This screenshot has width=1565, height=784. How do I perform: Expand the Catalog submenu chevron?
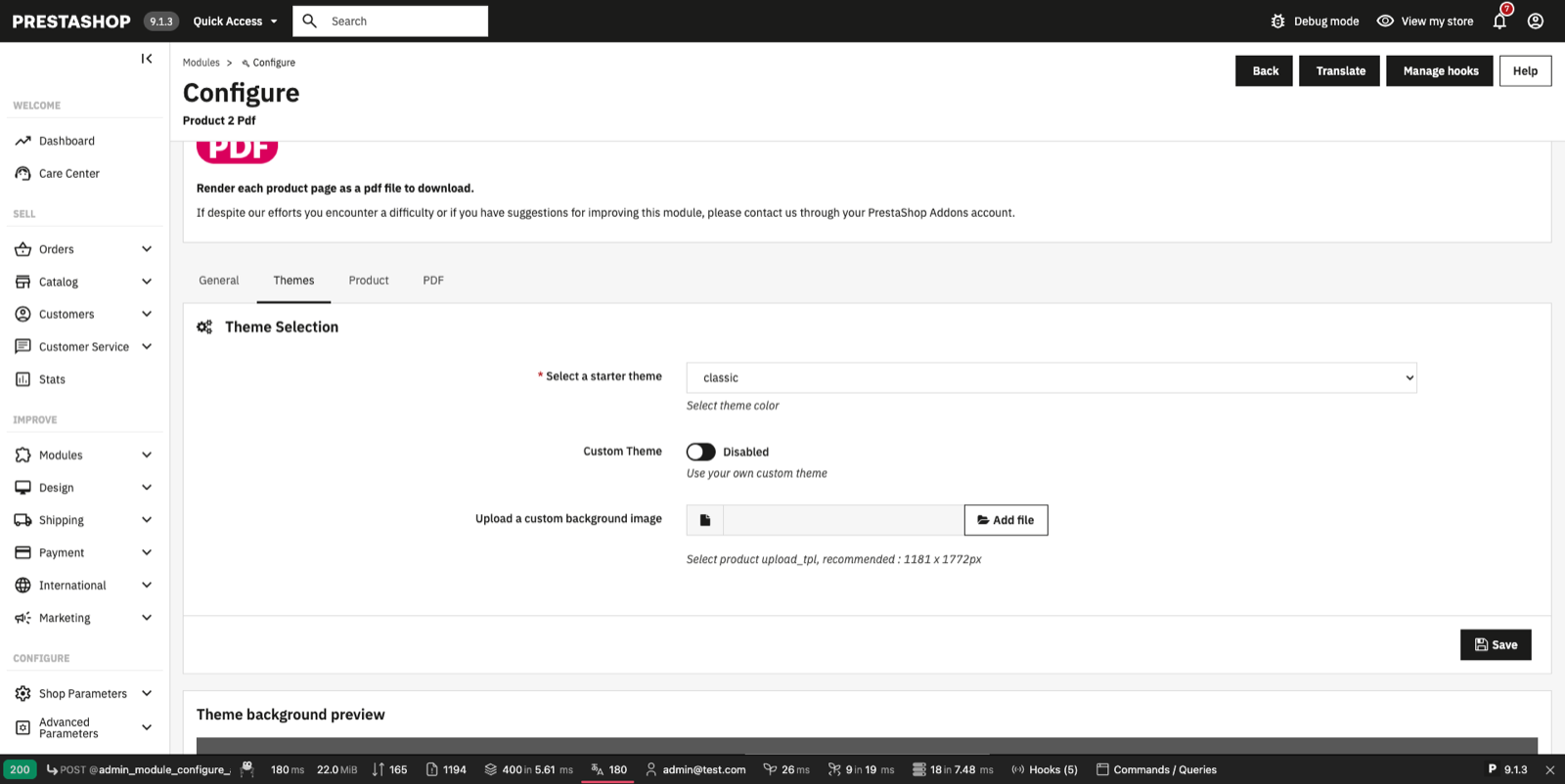point(147,282)
